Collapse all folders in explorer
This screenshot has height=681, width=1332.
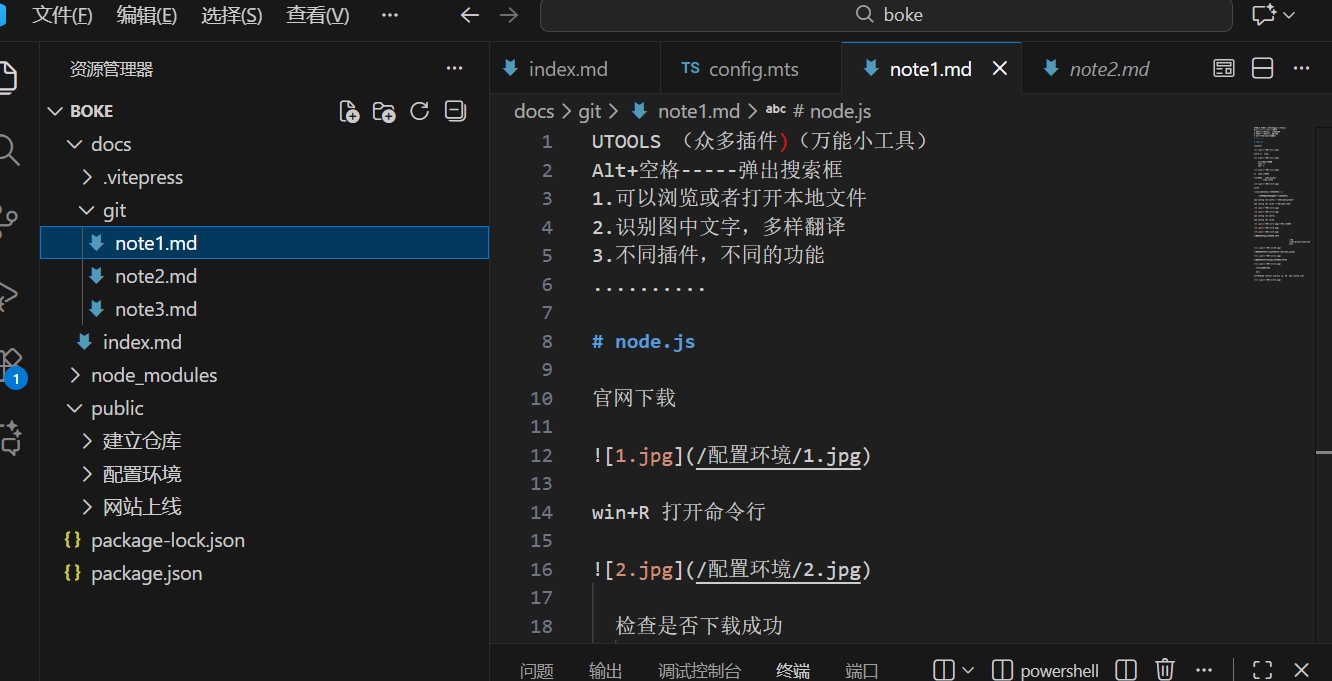pos(456,111)
